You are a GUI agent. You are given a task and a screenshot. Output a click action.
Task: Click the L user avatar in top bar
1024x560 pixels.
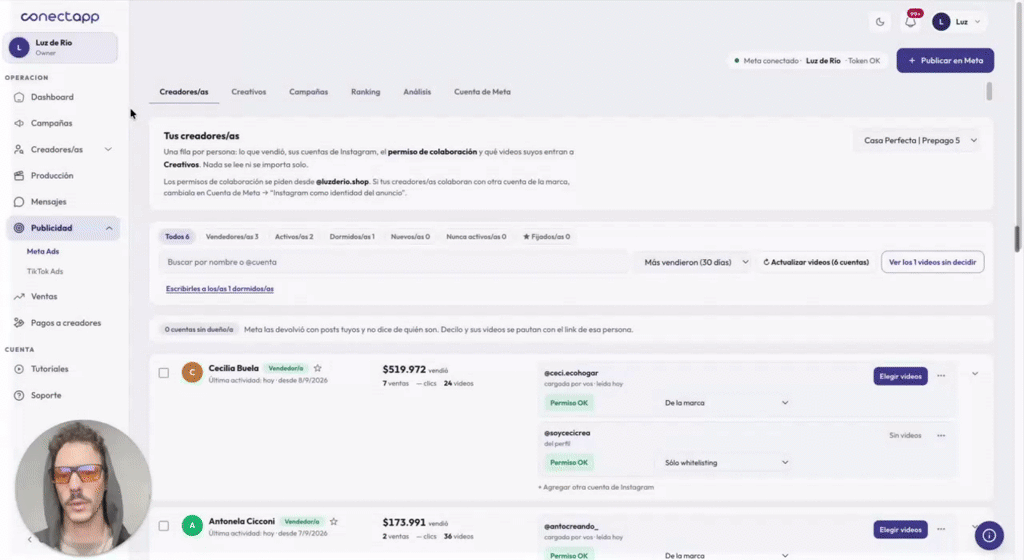click(941, 22)
